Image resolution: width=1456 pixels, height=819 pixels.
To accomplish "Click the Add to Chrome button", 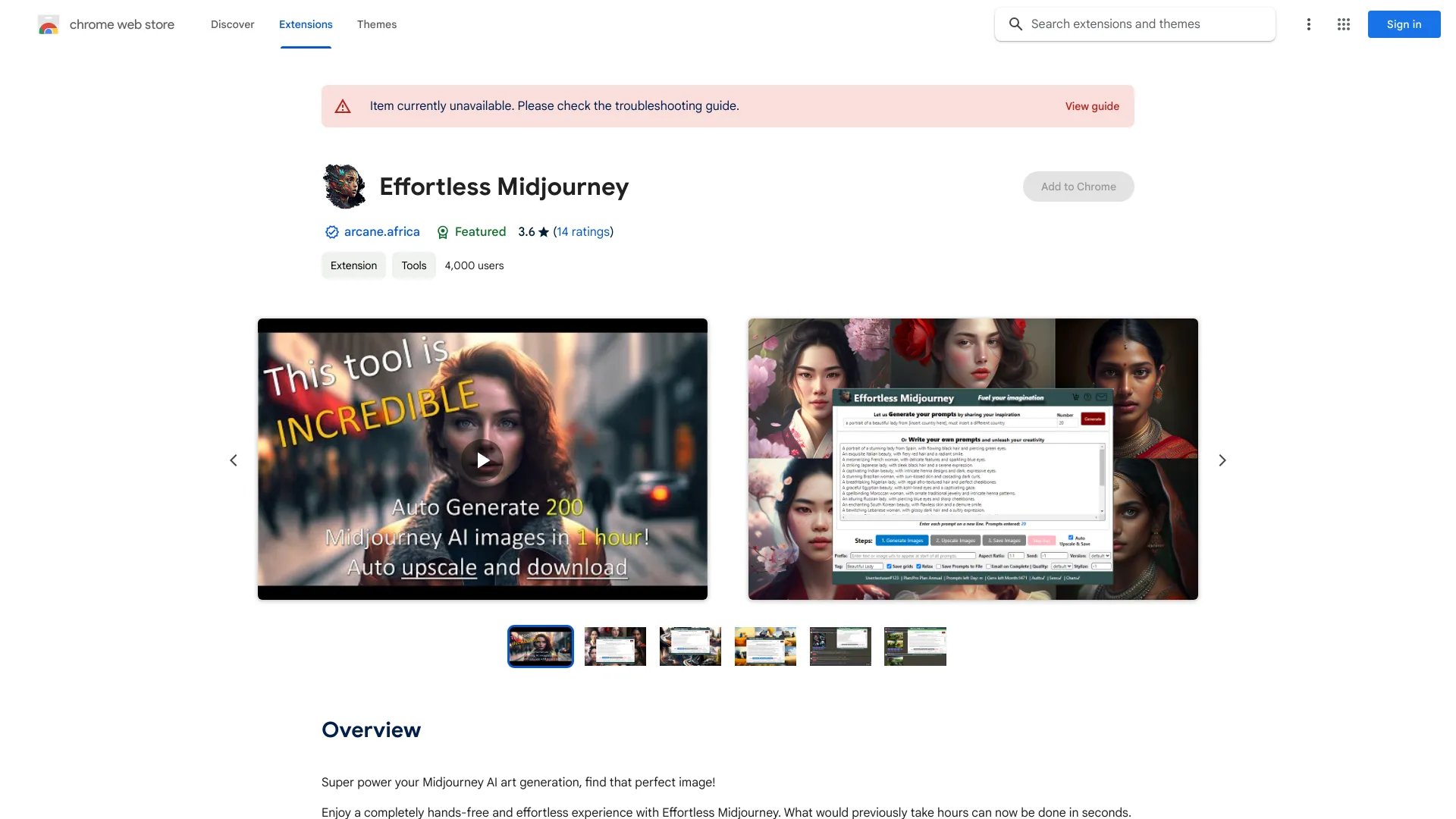I will click(1078, 186).
